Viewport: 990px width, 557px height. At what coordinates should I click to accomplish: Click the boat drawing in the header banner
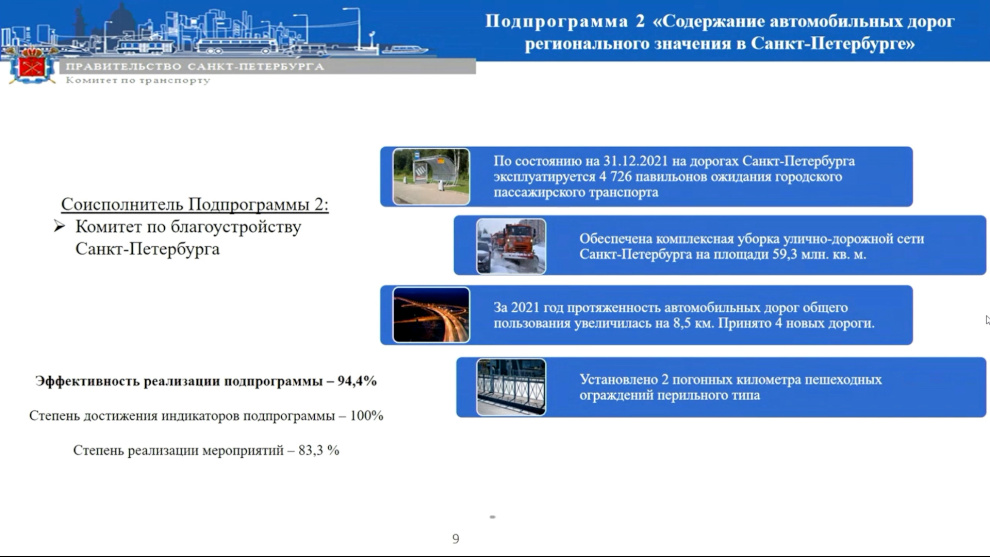(404, 49)
